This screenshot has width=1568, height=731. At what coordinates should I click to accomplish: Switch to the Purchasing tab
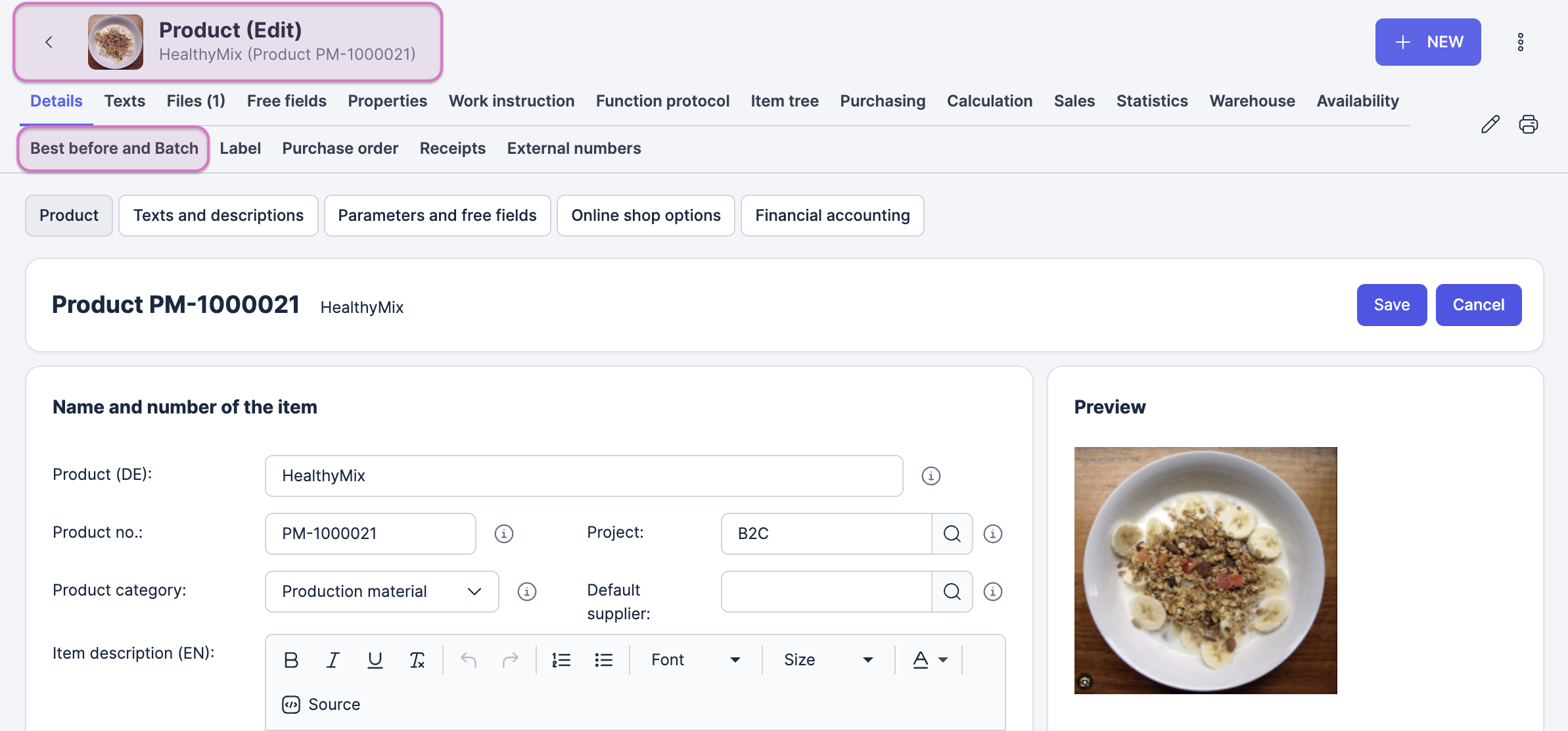[x=882, y=101]
